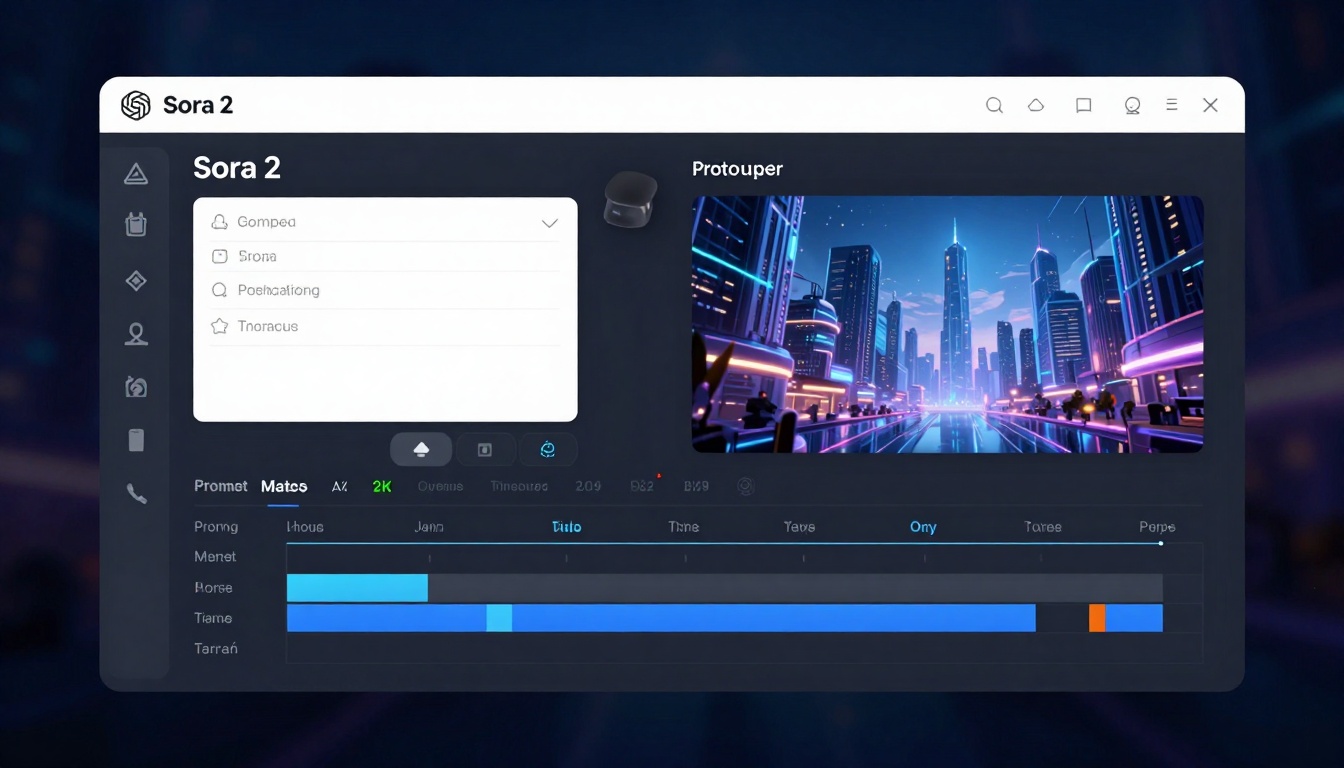Screen dimensions: 1344x768
Task: Select the solid rectangle device icon in the sidebar
Action: tap(136, 440)
